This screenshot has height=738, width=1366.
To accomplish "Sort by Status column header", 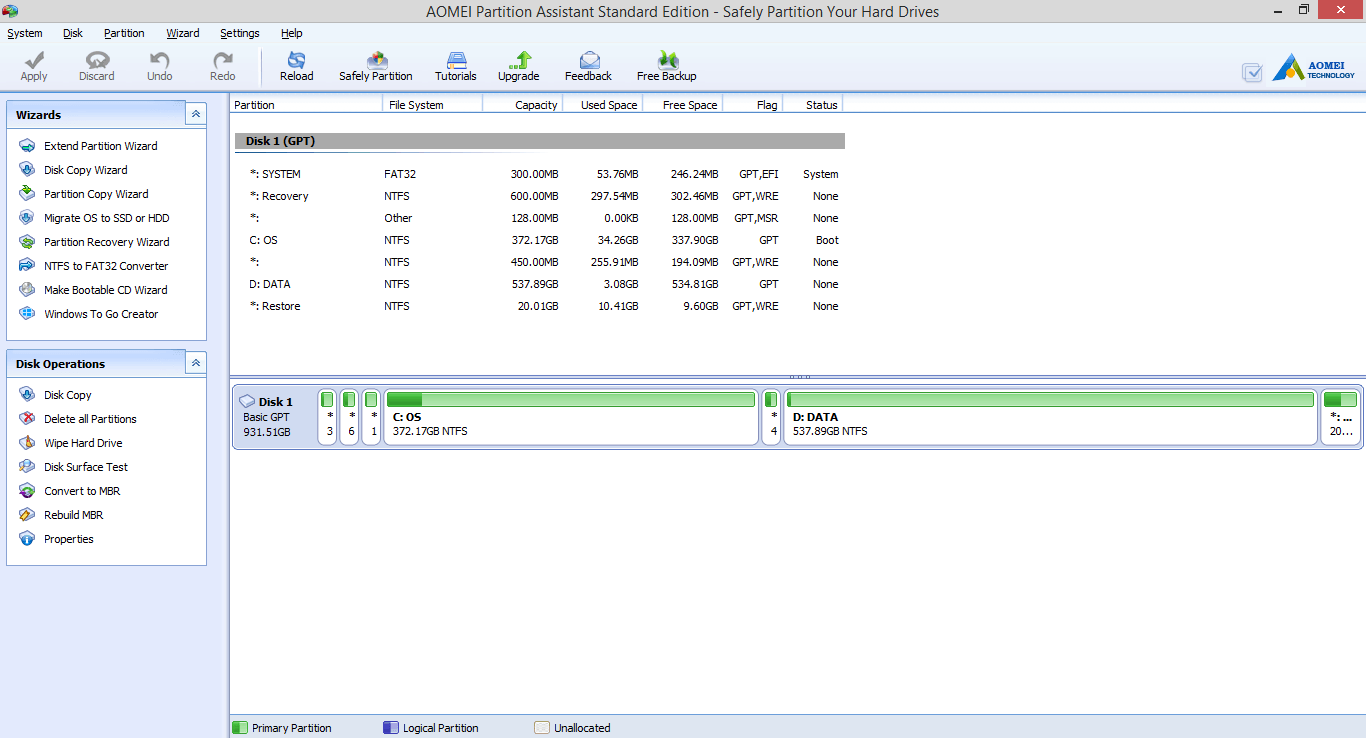I will [812, 104].
